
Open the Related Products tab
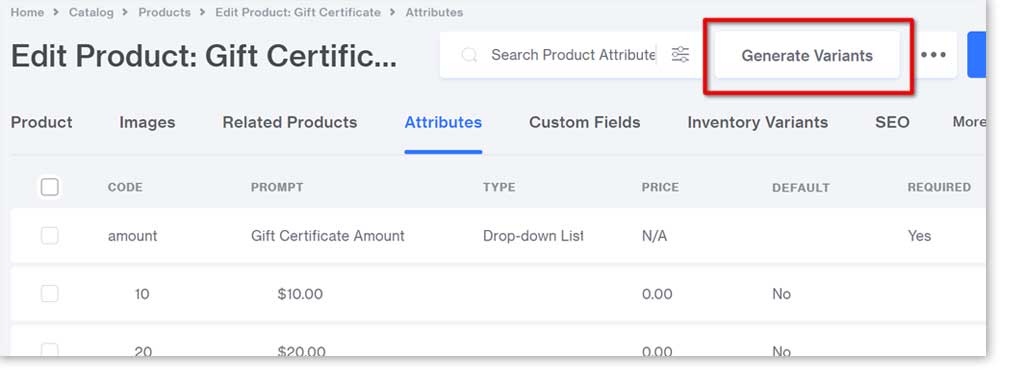pyautogui.click(x=290, y=122)
